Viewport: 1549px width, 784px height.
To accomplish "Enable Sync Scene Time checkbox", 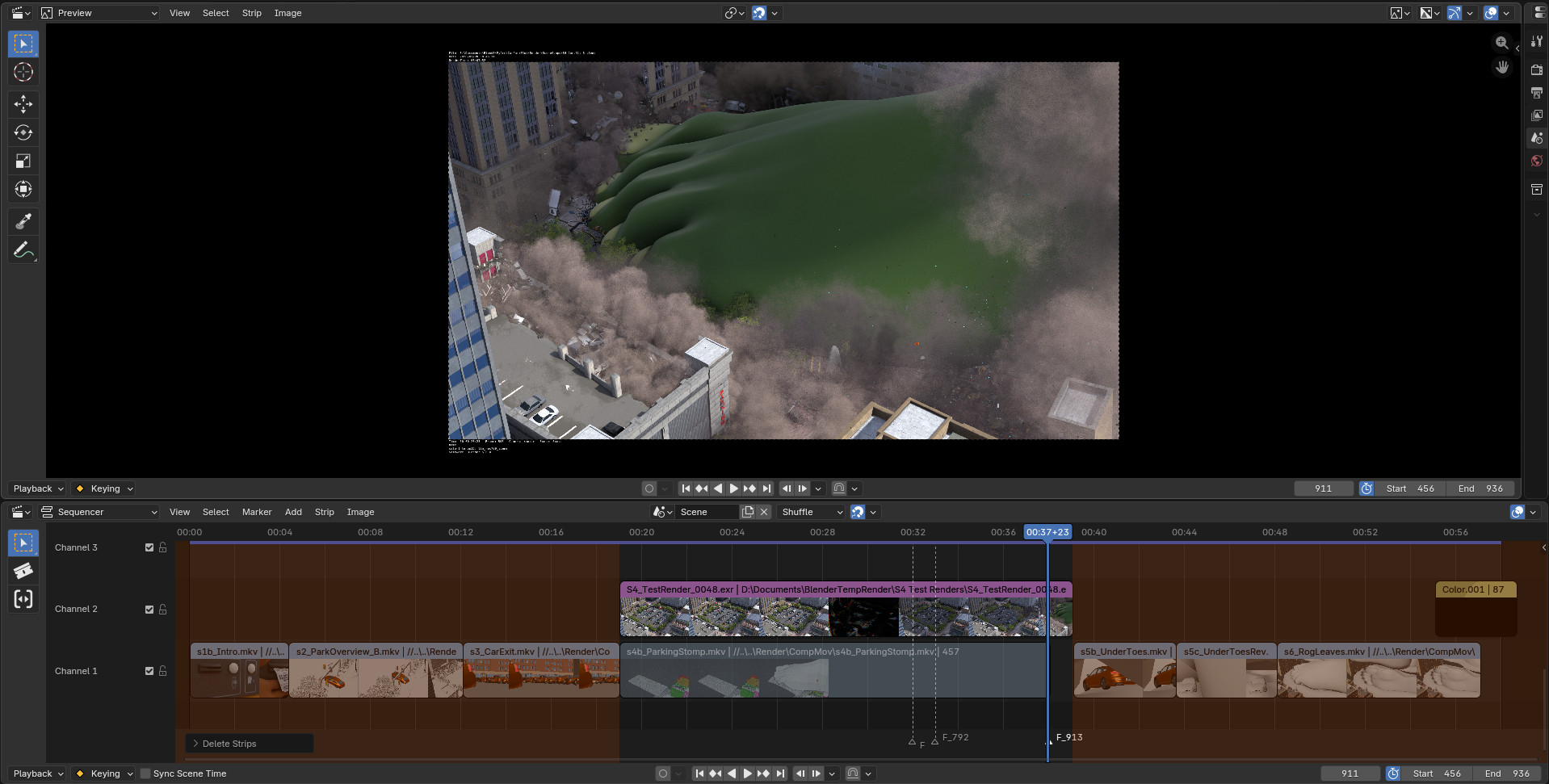I will (145, 774).
